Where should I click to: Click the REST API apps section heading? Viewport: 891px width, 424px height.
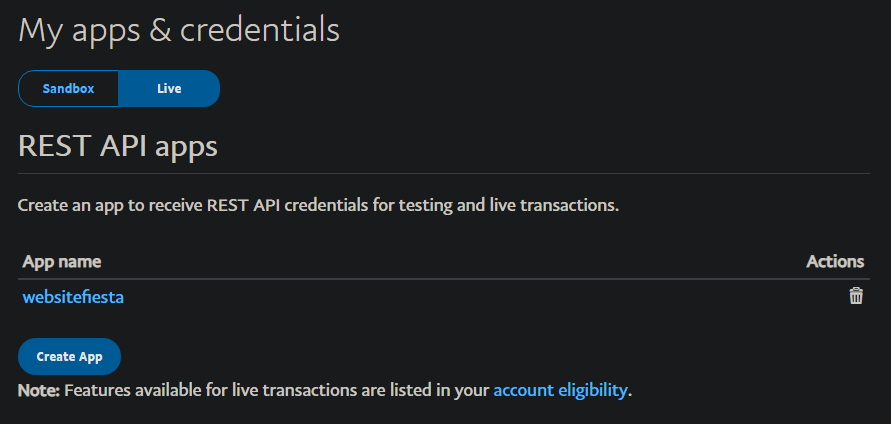pos(118,147)
